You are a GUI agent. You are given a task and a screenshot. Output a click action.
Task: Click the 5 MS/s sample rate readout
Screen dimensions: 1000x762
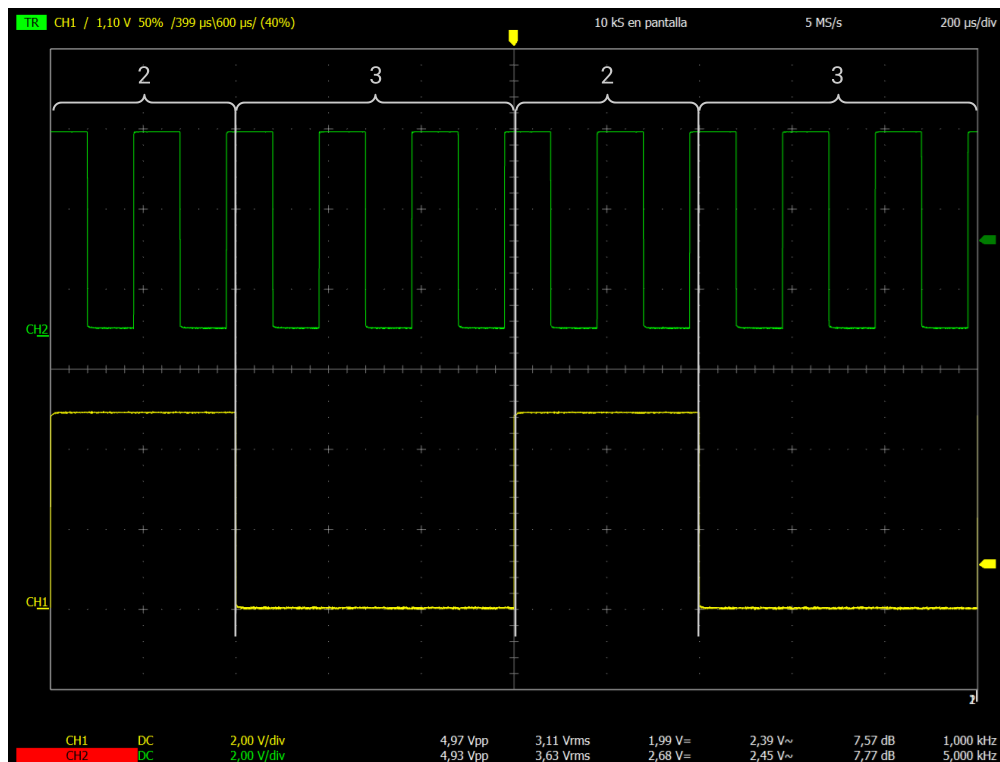pyautogui.click(x=823, y=24)
